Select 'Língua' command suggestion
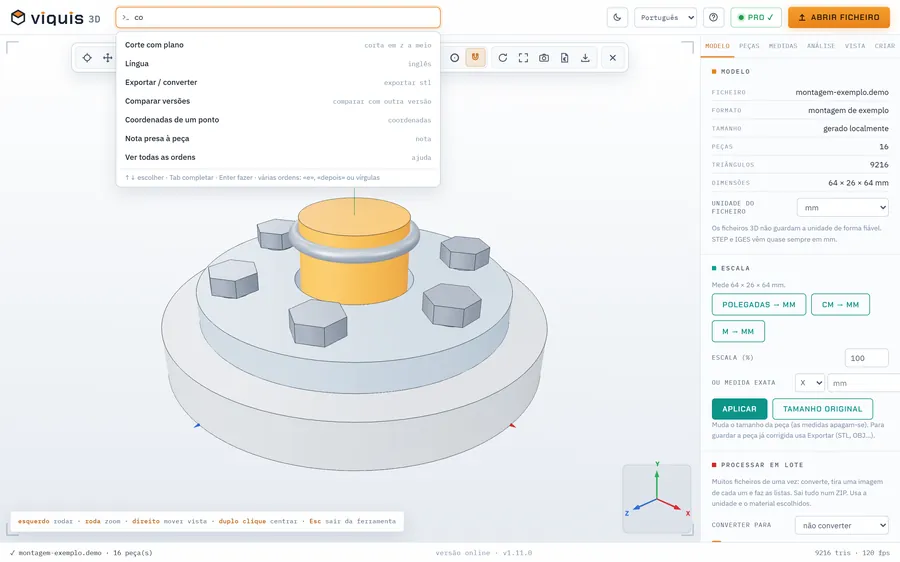The width and height of the screenshot is (900, 562). tap(278, 64)
